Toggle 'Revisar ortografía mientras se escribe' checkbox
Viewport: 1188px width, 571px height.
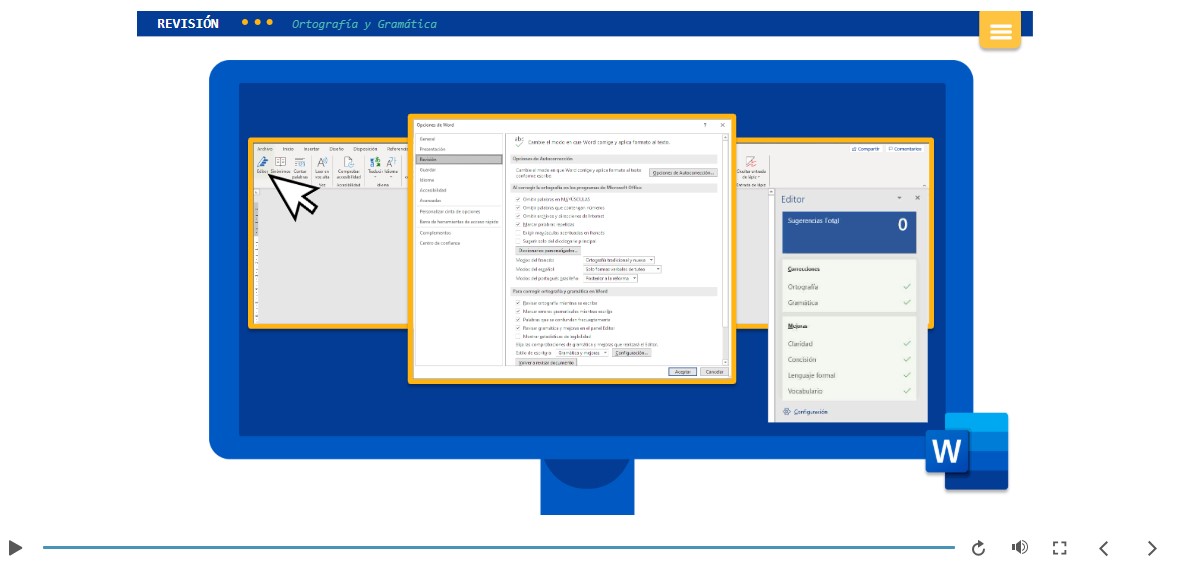[x=518, y=302]
